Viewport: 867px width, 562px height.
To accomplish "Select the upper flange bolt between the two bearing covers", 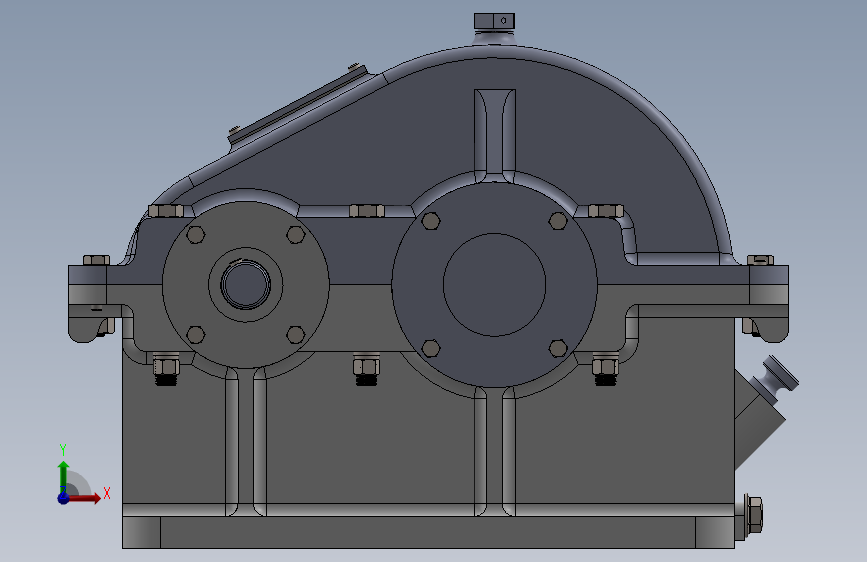I will point(367,211).
